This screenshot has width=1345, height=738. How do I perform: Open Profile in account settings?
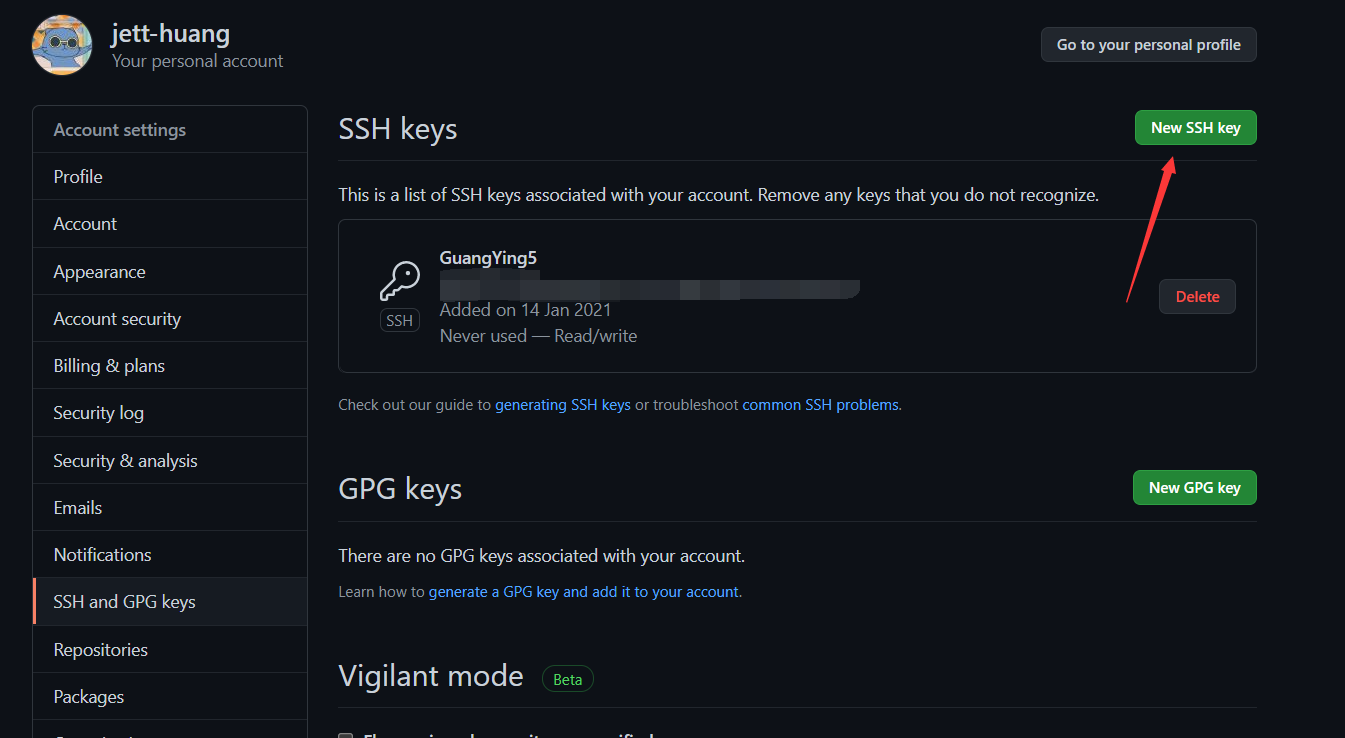78,176
